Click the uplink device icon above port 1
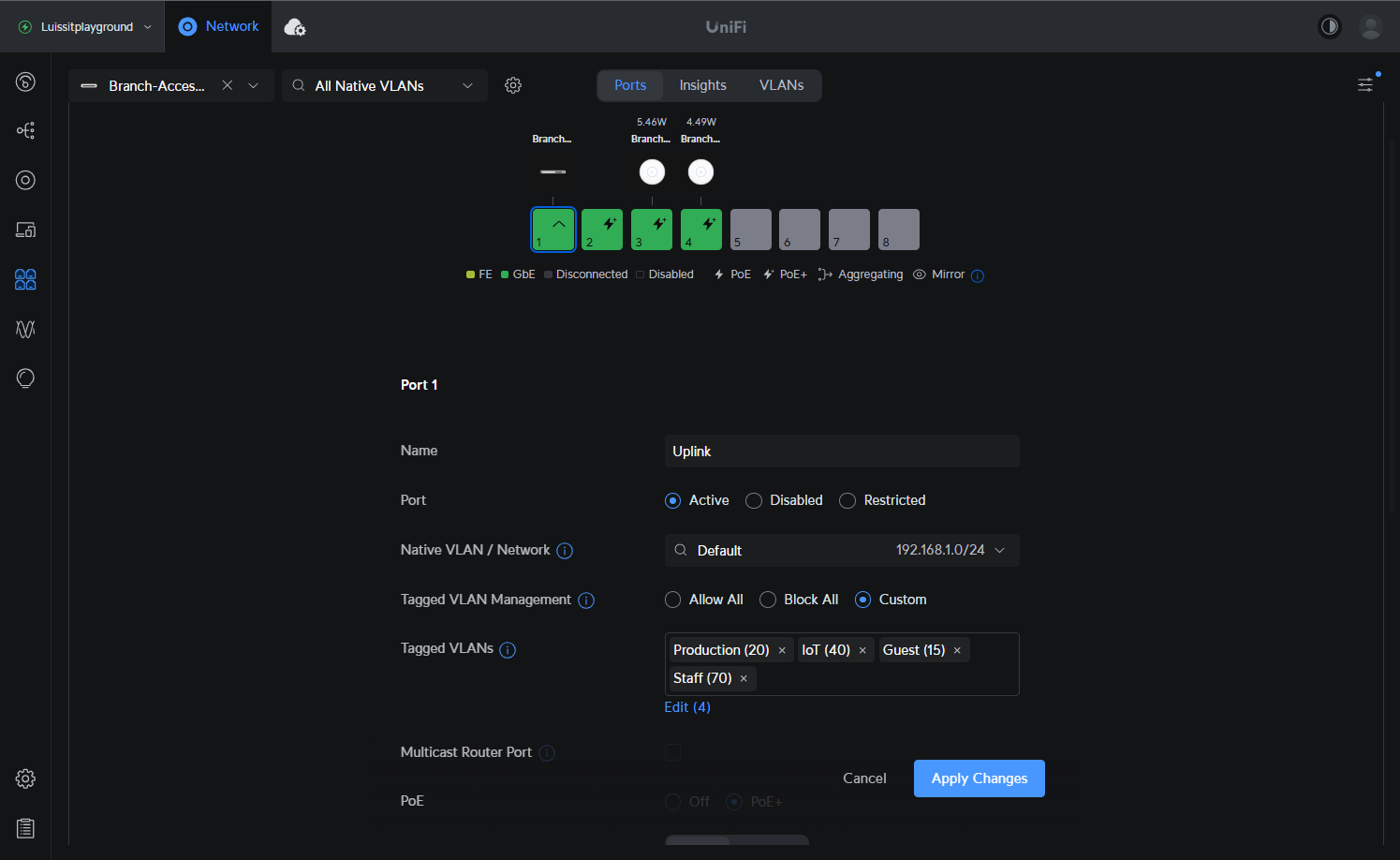 click(x=553, y=172)
